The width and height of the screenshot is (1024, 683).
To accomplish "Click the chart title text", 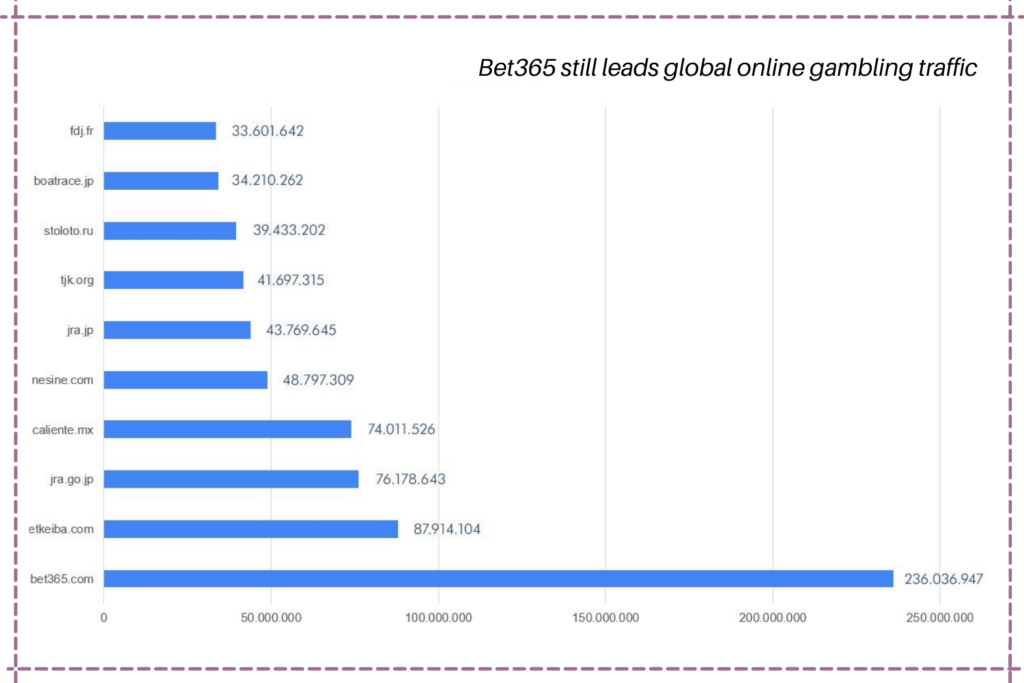I will pos(727,68).
